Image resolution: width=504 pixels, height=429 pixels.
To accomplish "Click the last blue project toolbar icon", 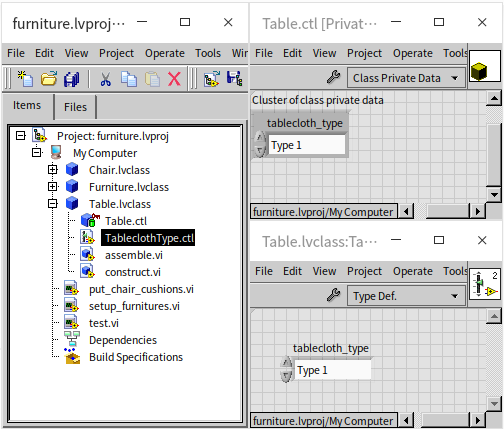I will pyautogui.click(x=235, y=79).
